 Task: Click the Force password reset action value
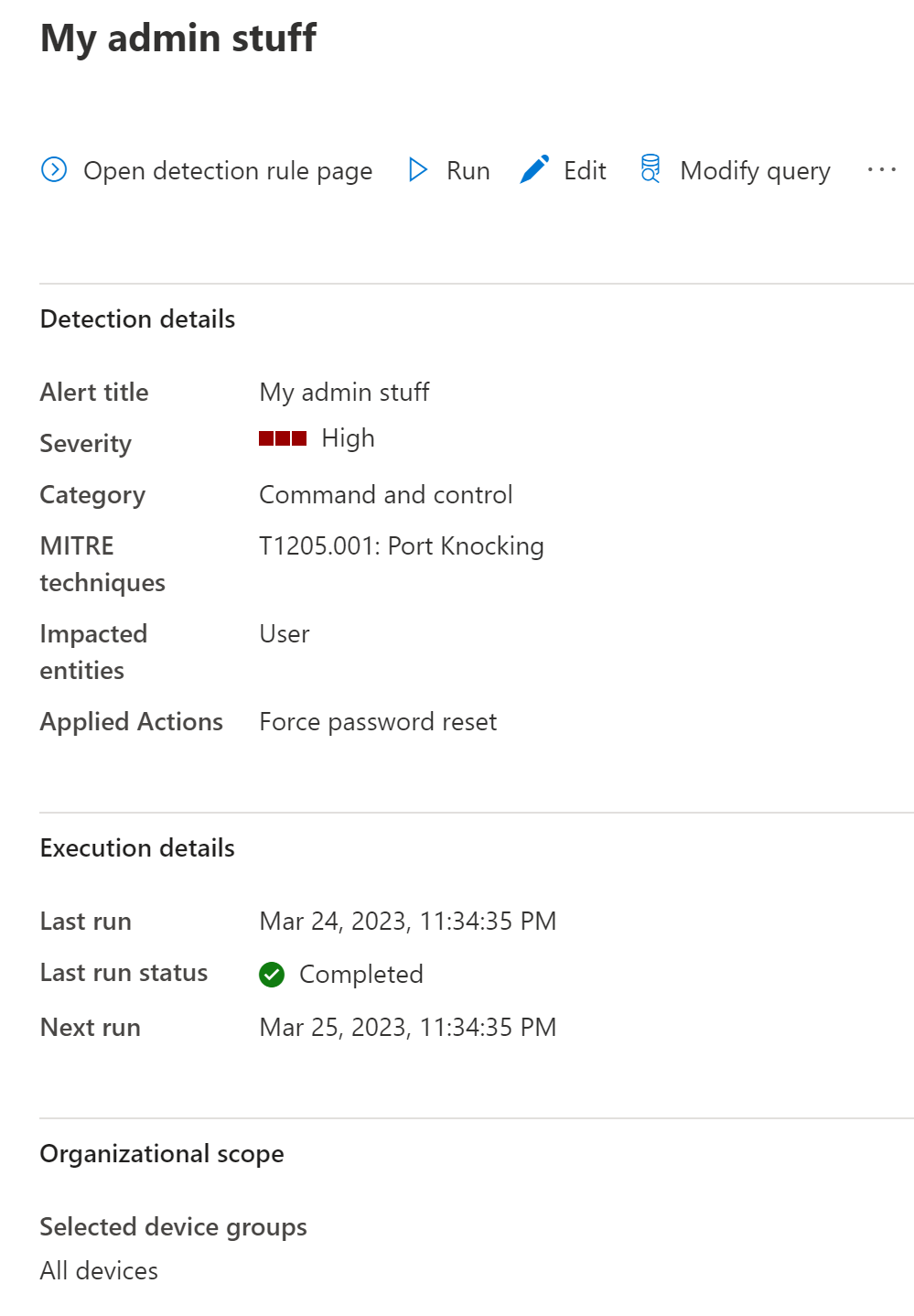(x=378, y=722)
